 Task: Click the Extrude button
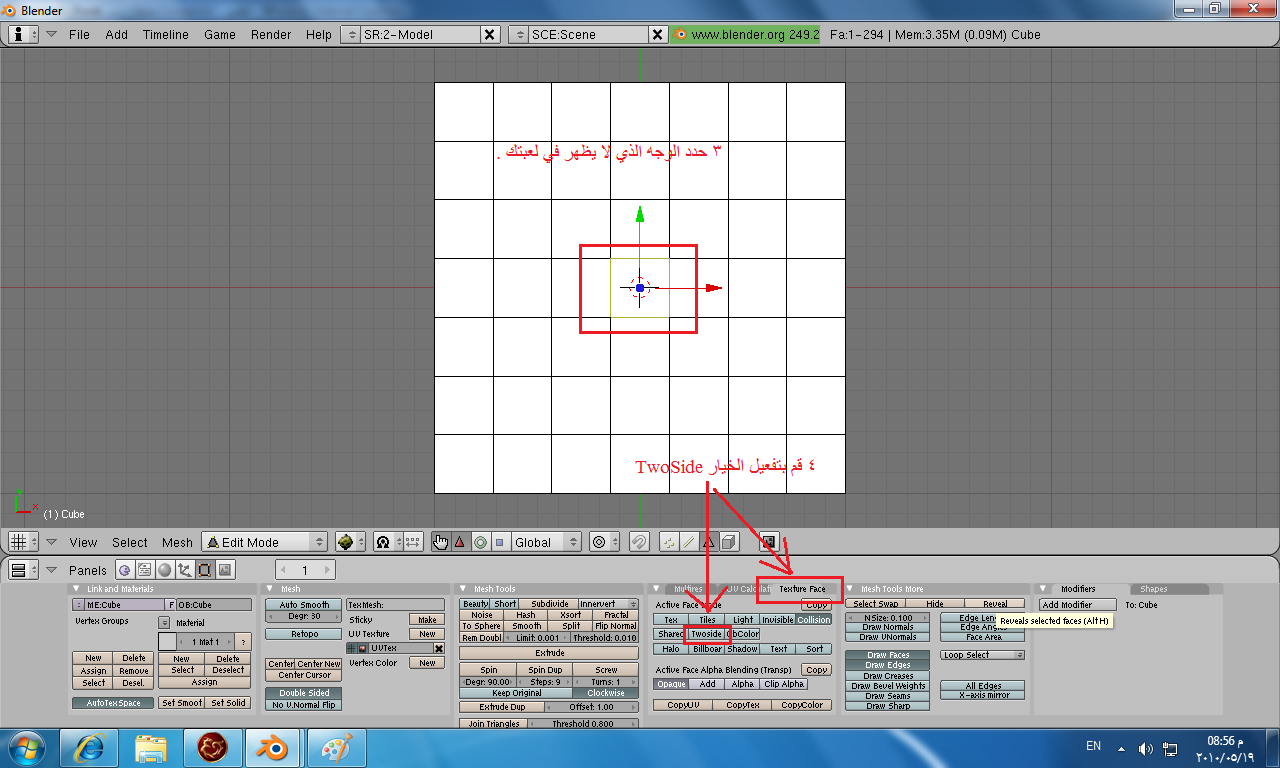[x=549, y=652]
